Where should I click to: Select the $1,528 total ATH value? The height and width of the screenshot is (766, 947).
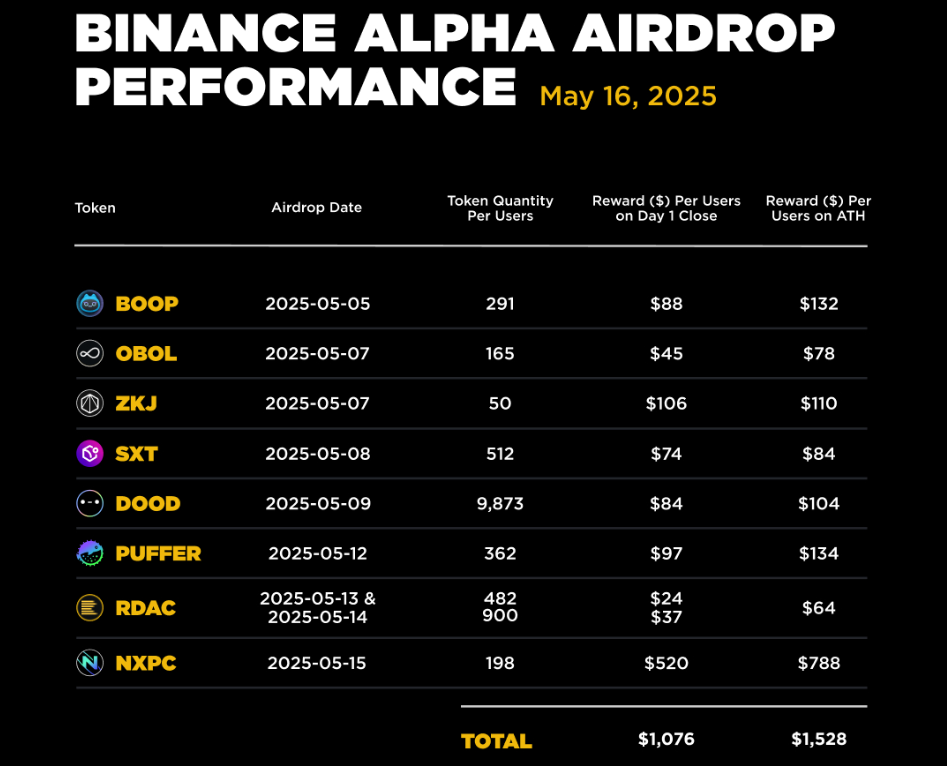[819, 740]
